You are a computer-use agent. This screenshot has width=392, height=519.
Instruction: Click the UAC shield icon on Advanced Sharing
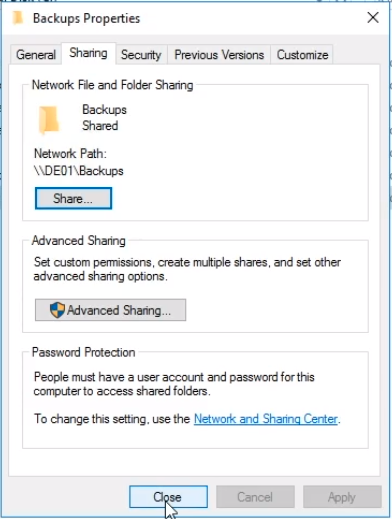pyautogui.click(x=57, y=310)
